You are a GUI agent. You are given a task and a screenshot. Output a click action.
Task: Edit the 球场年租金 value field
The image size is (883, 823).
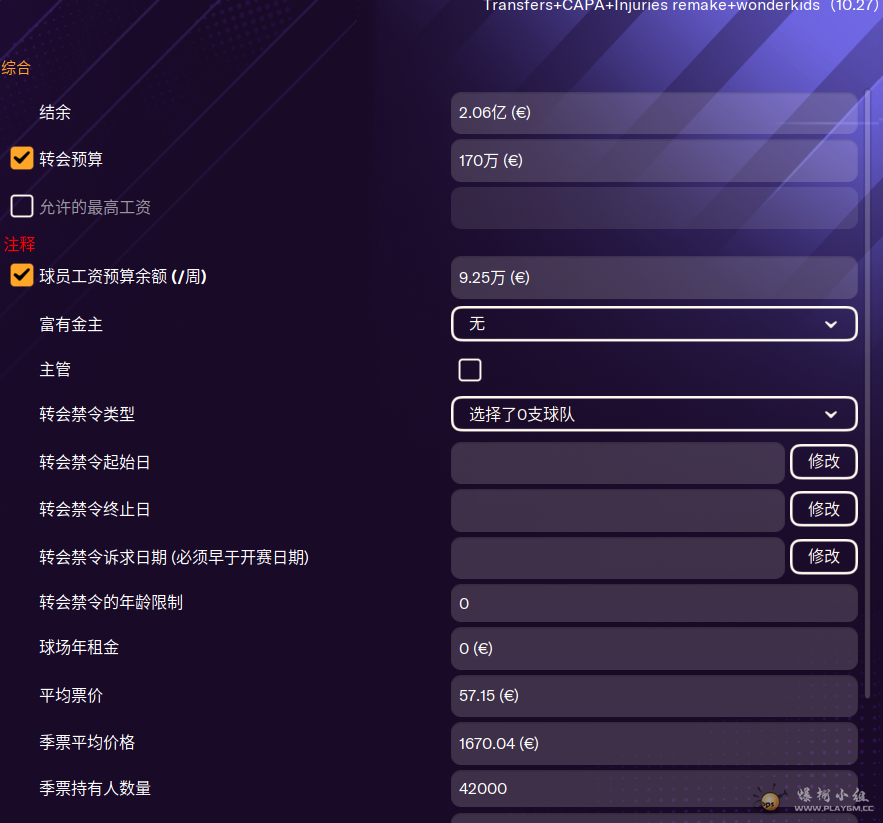pyautogui.click(x=654, y=649)
